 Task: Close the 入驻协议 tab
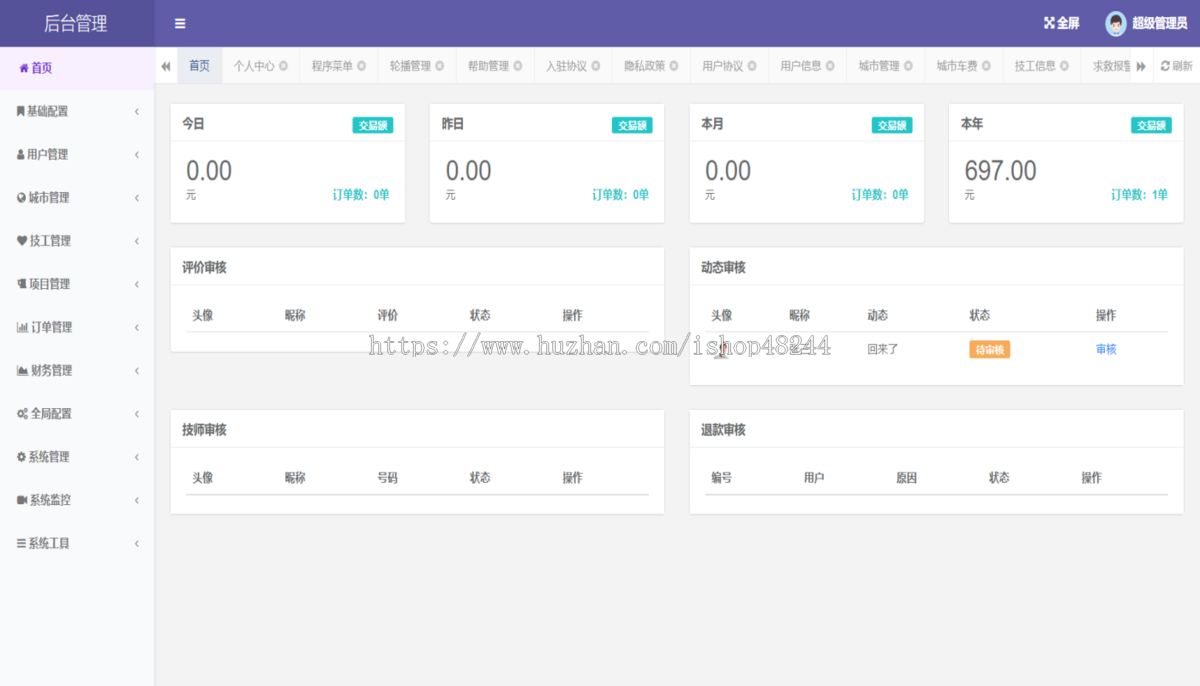pos(595,66)
